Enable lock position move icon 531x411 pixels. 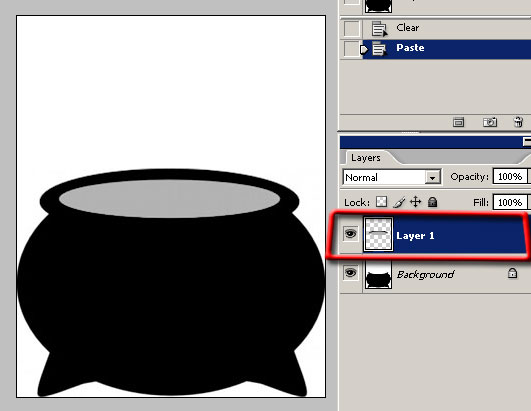click(416, 202)
